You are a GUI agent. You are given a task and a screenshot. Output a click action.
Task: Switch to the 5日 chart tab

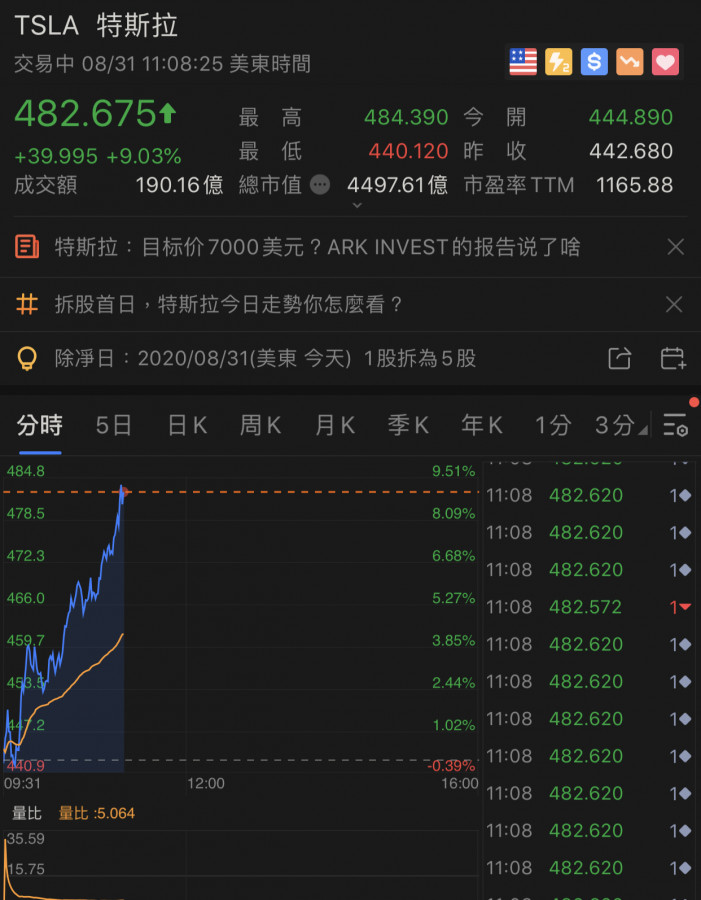tap(114, 425)
